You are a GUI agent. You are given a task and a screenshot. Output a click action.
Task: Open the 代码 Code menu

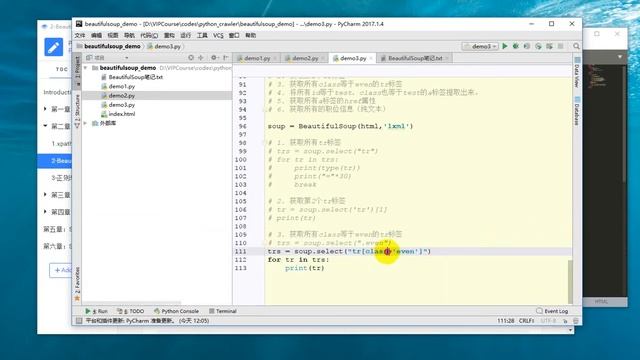pyautogui.click(x=149, y=36)
